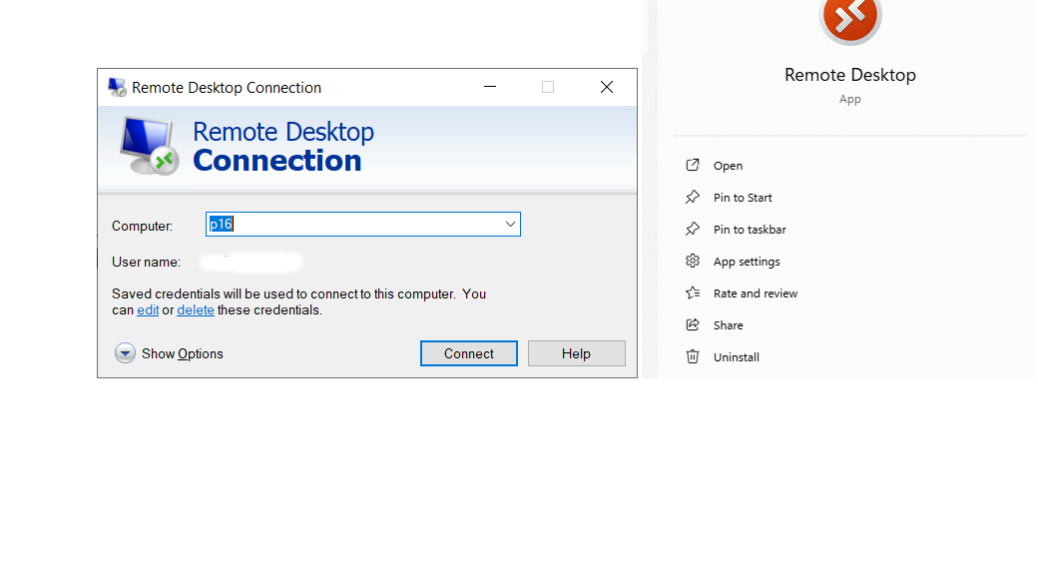Click the computer monitor banner icon
Image resolution: width=1038 pixels, height=576 pixels.
pyautogui.click(x=150, y=146)
